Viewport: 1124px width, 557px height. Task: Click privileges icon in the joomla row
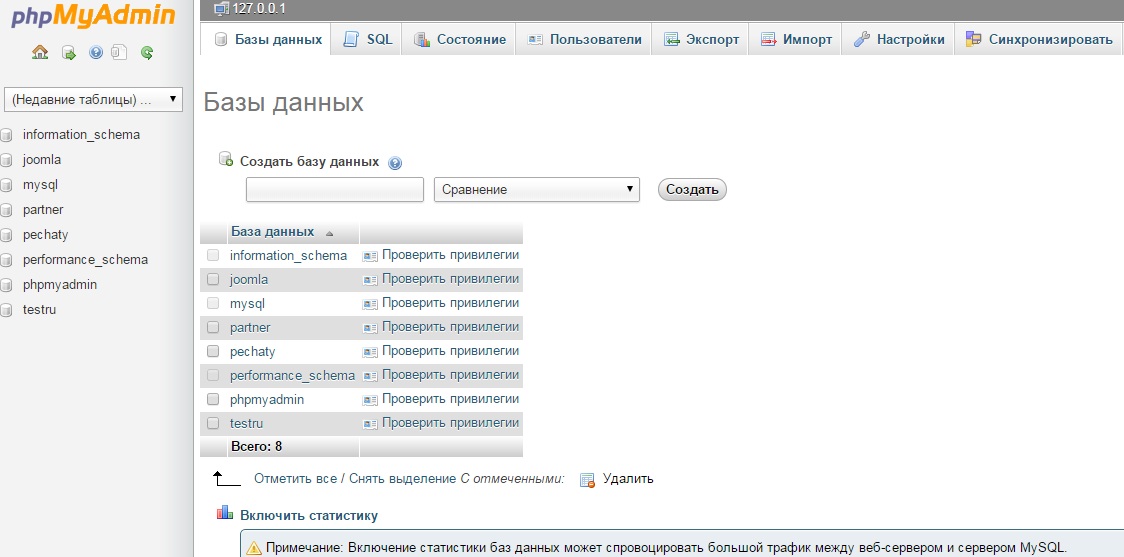coord(370,280)
